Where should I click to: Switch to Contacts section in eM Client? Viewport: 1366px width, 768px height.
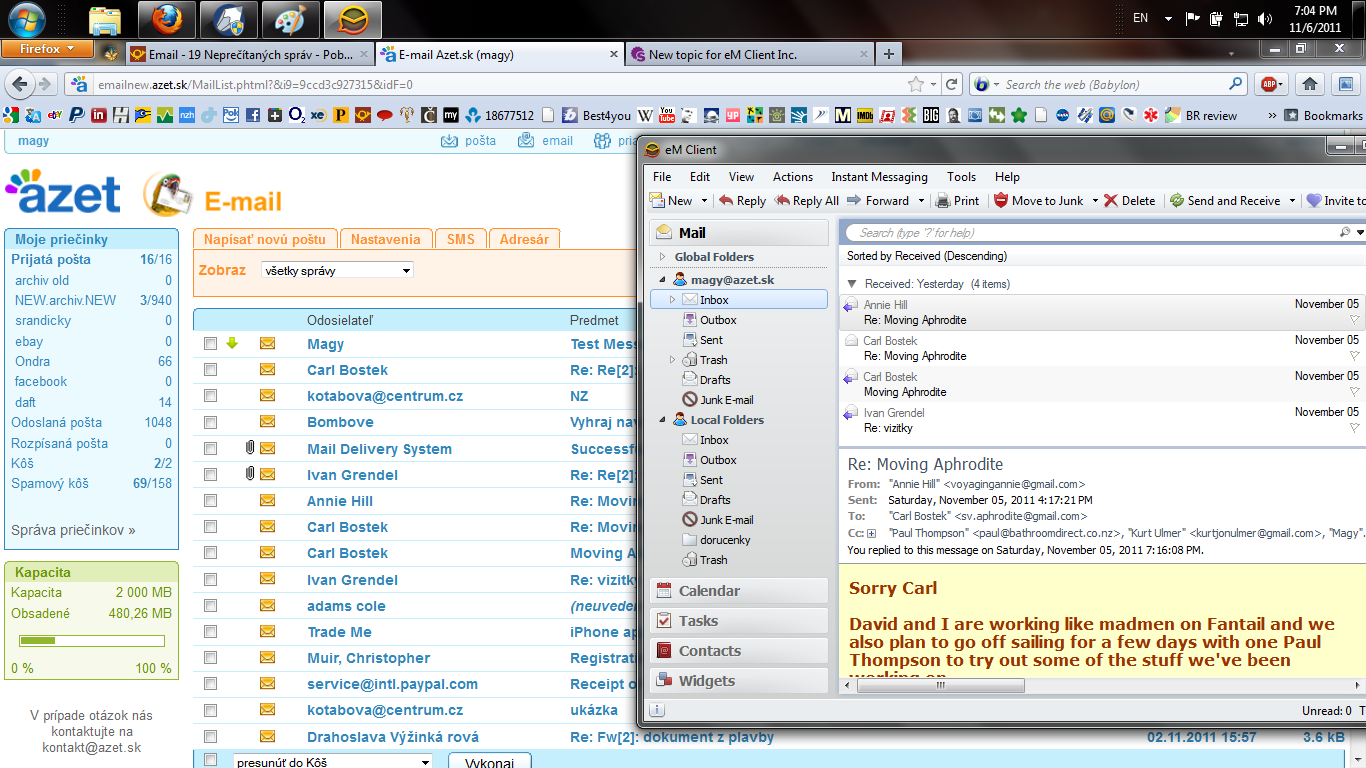(x=738, y=651)
